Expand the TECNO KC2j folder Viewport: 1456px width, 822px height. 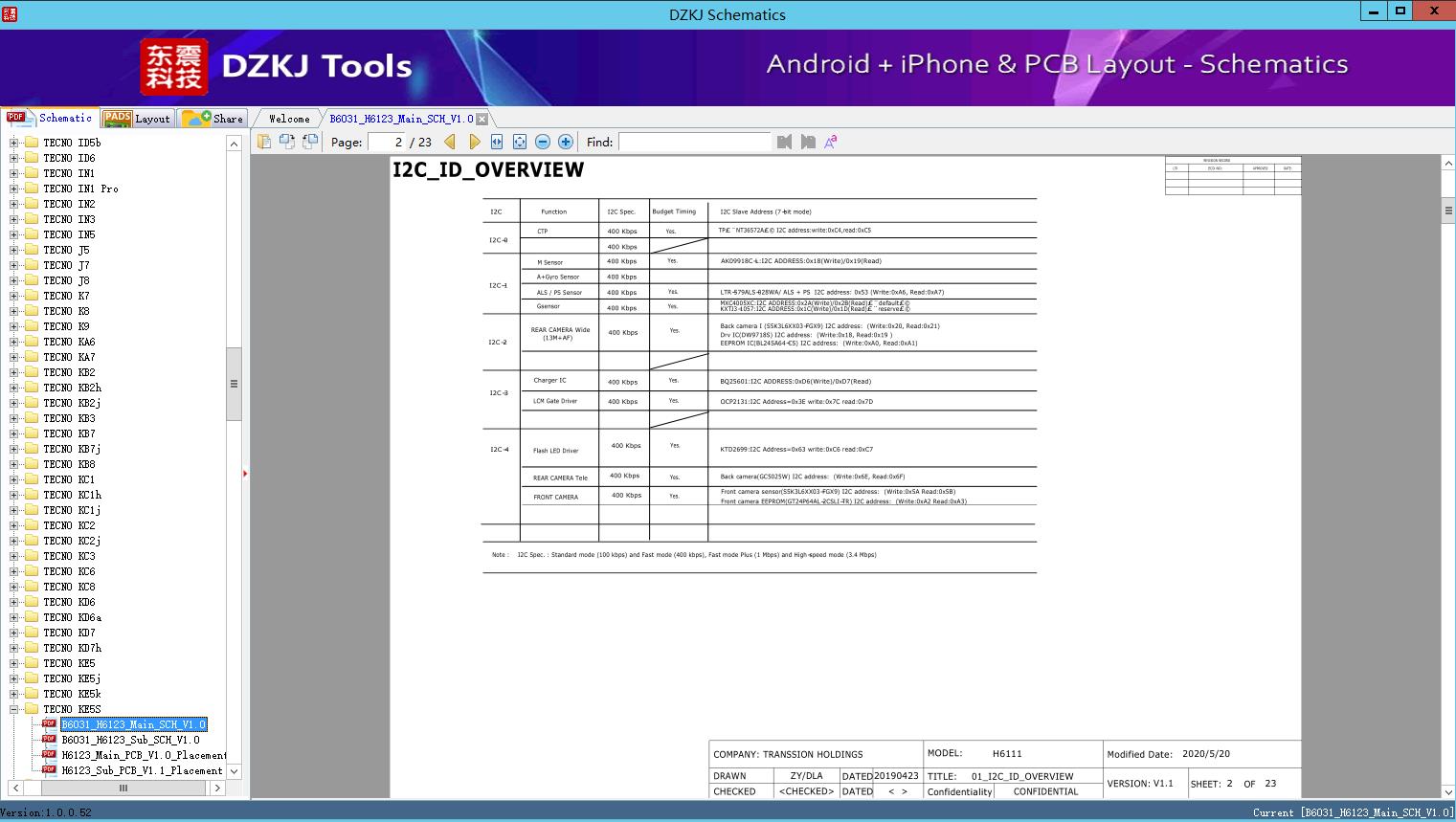tap(13, 541)
